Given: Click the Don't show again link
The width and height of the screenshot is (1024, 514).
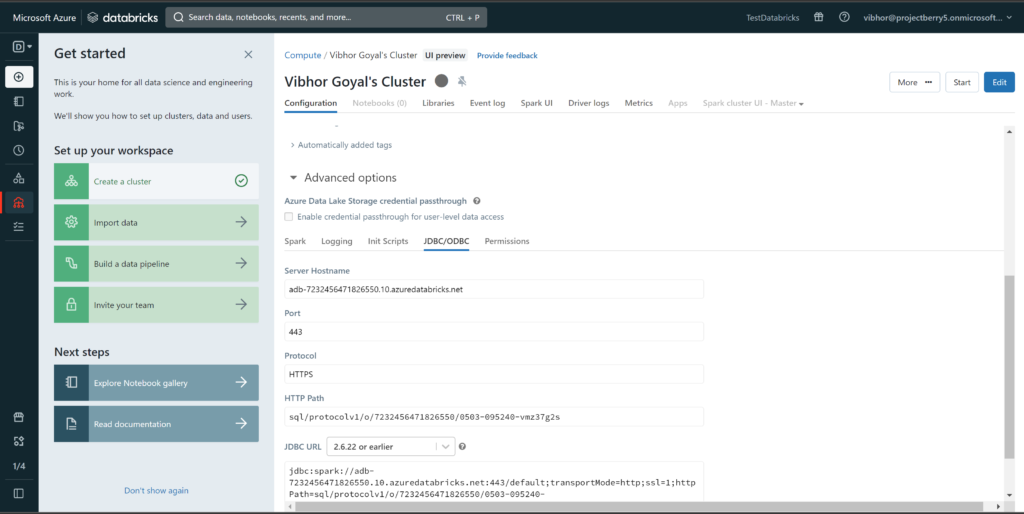Looking at the screenshot, I should (156, 490).
